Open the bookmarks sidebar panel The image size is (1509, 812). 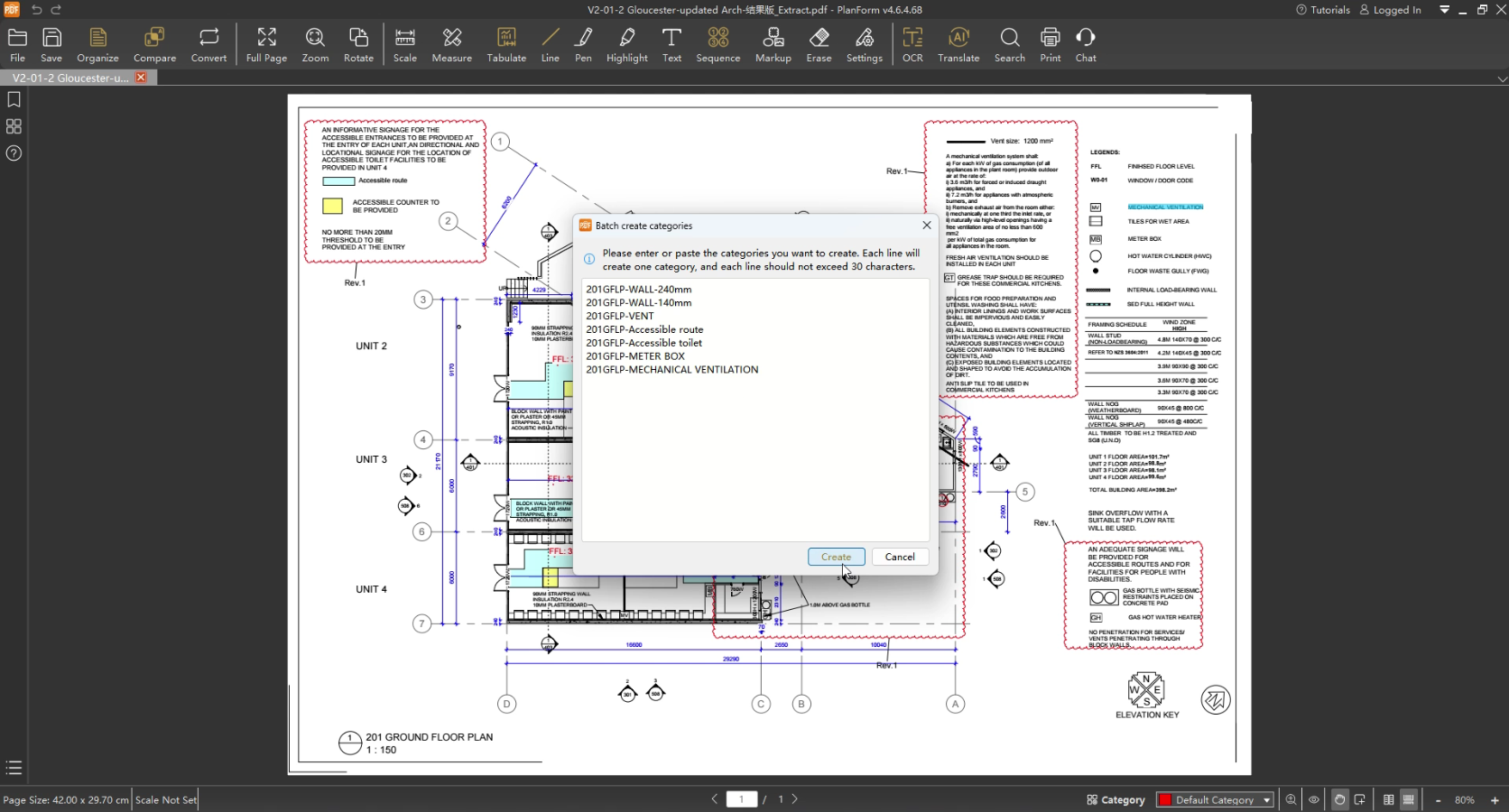[14, 99]
